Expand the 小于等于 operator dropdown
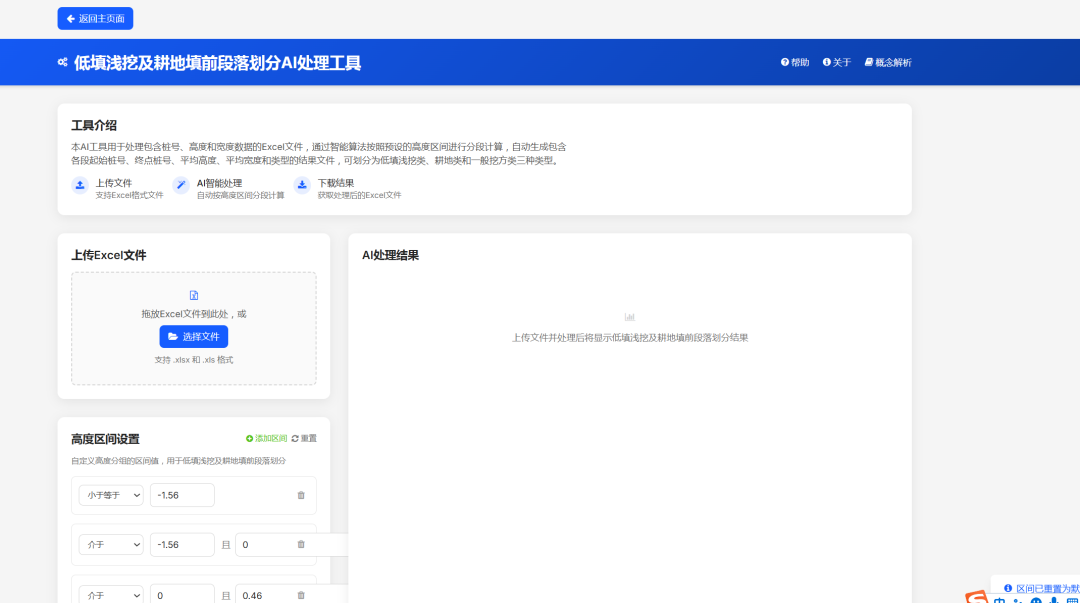 (x=111, y=495)
